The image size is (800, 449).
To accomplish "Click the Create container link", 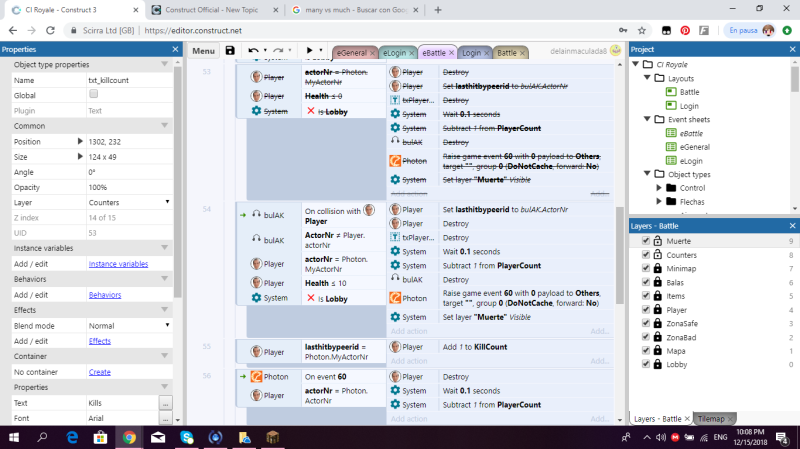I will click(x=99, y=372).
